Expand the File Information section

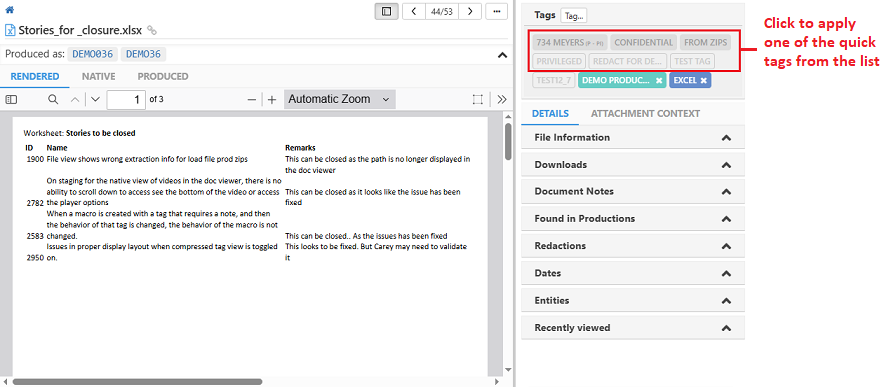point(632,138)
